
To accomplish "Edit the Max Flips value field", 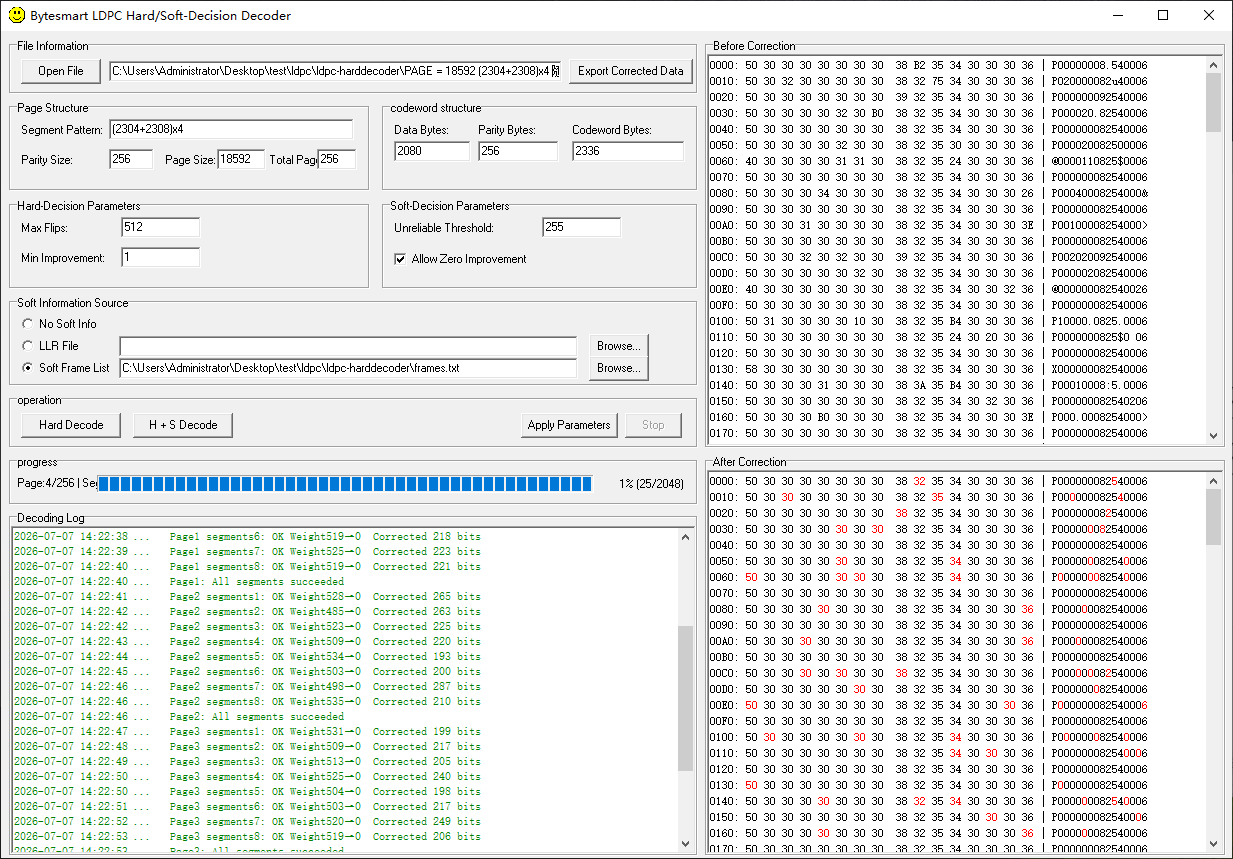I will 161,228.
